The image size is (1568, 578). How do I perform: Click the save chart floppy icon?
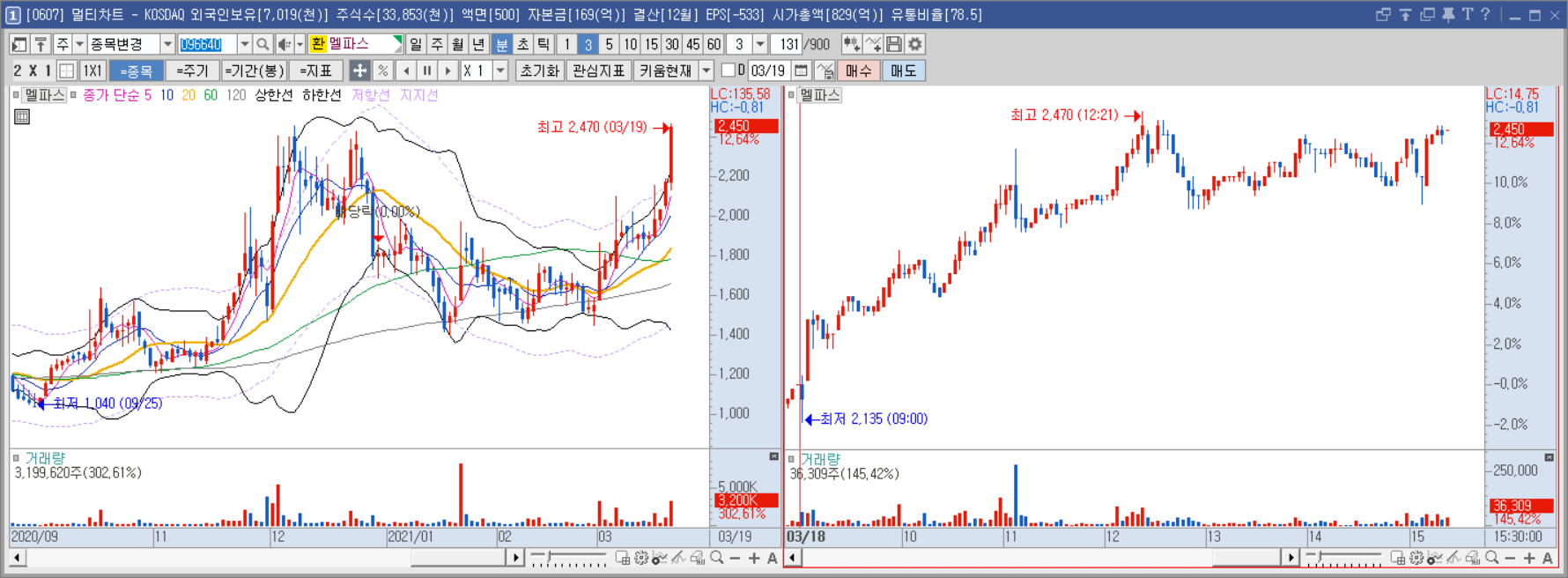click(894, 44)
